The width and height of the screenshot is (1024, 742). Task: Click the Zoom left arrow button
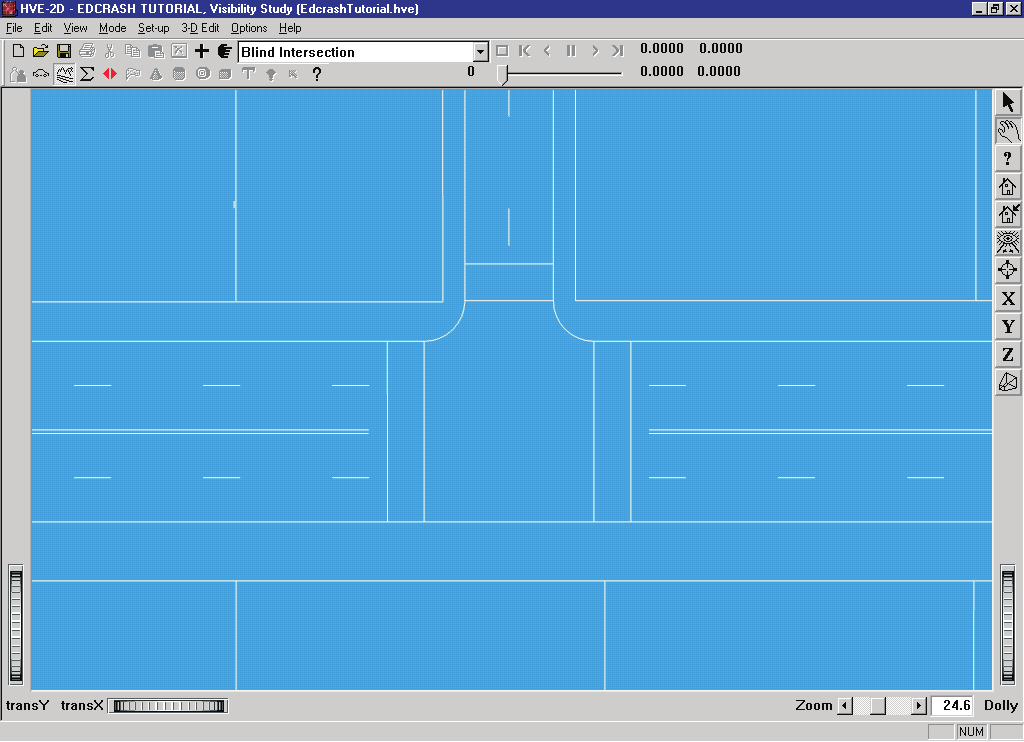(845, 705)
